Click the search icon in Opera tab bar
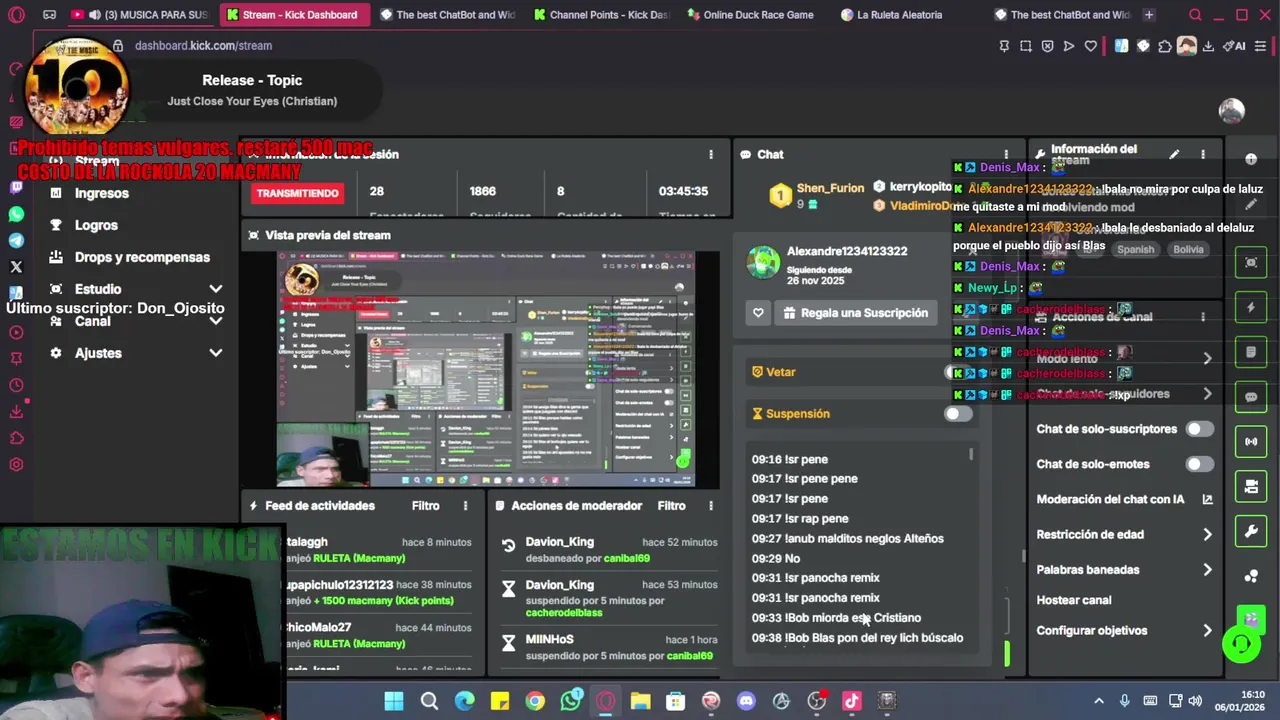 1195,15
